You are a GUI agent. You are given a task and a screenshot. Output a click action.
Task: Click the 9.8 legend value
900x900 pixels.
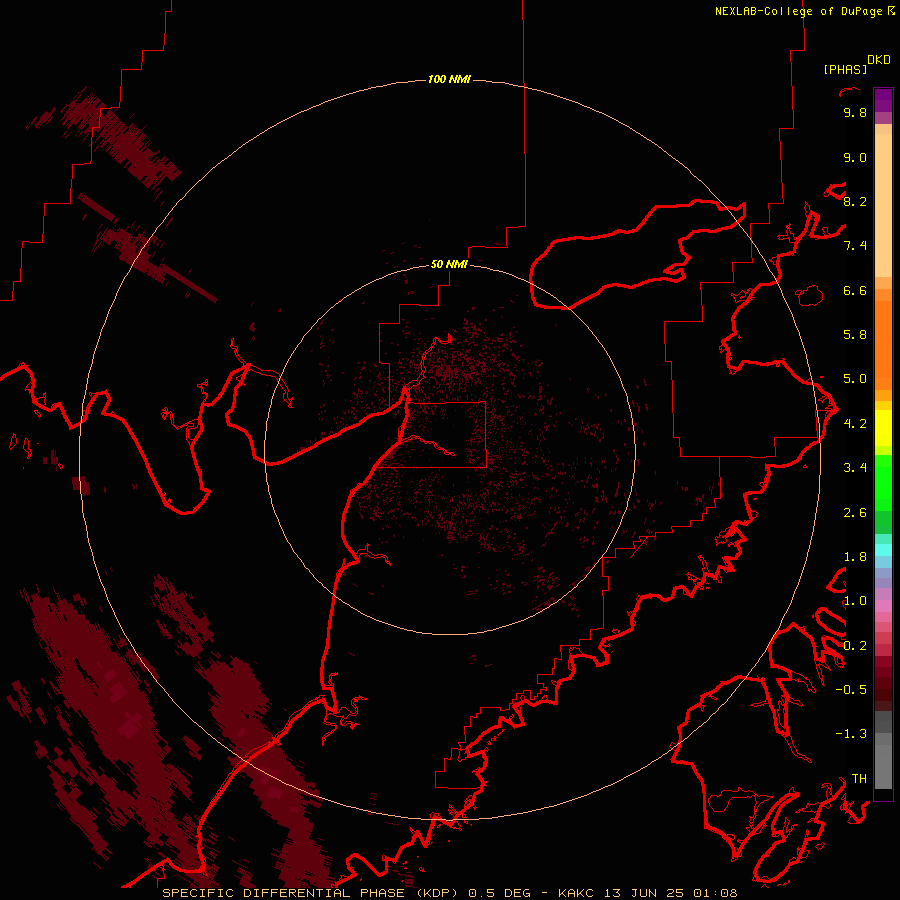point(855,112)
